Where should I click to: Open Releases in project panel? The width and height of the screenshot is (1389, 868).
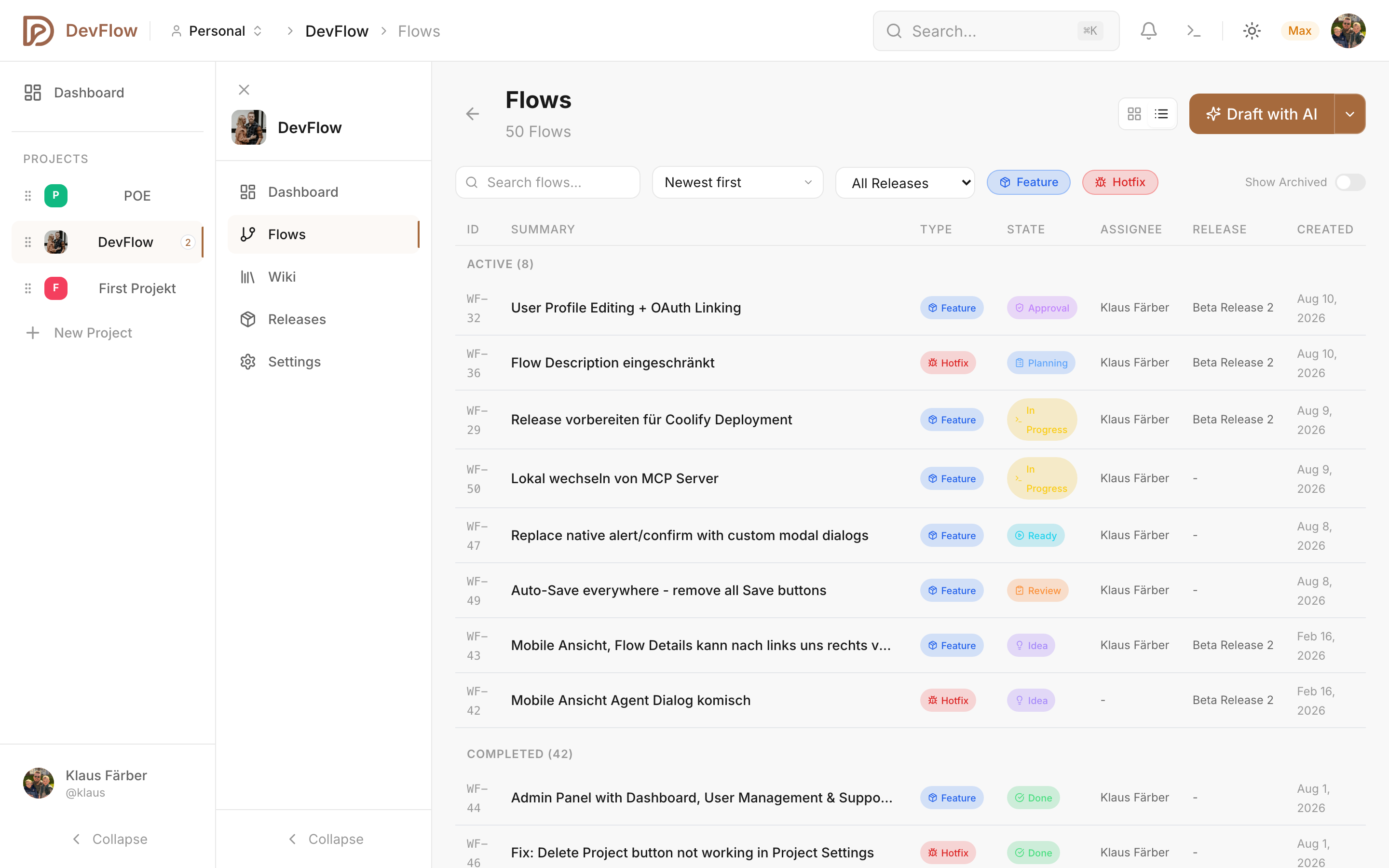324,319
